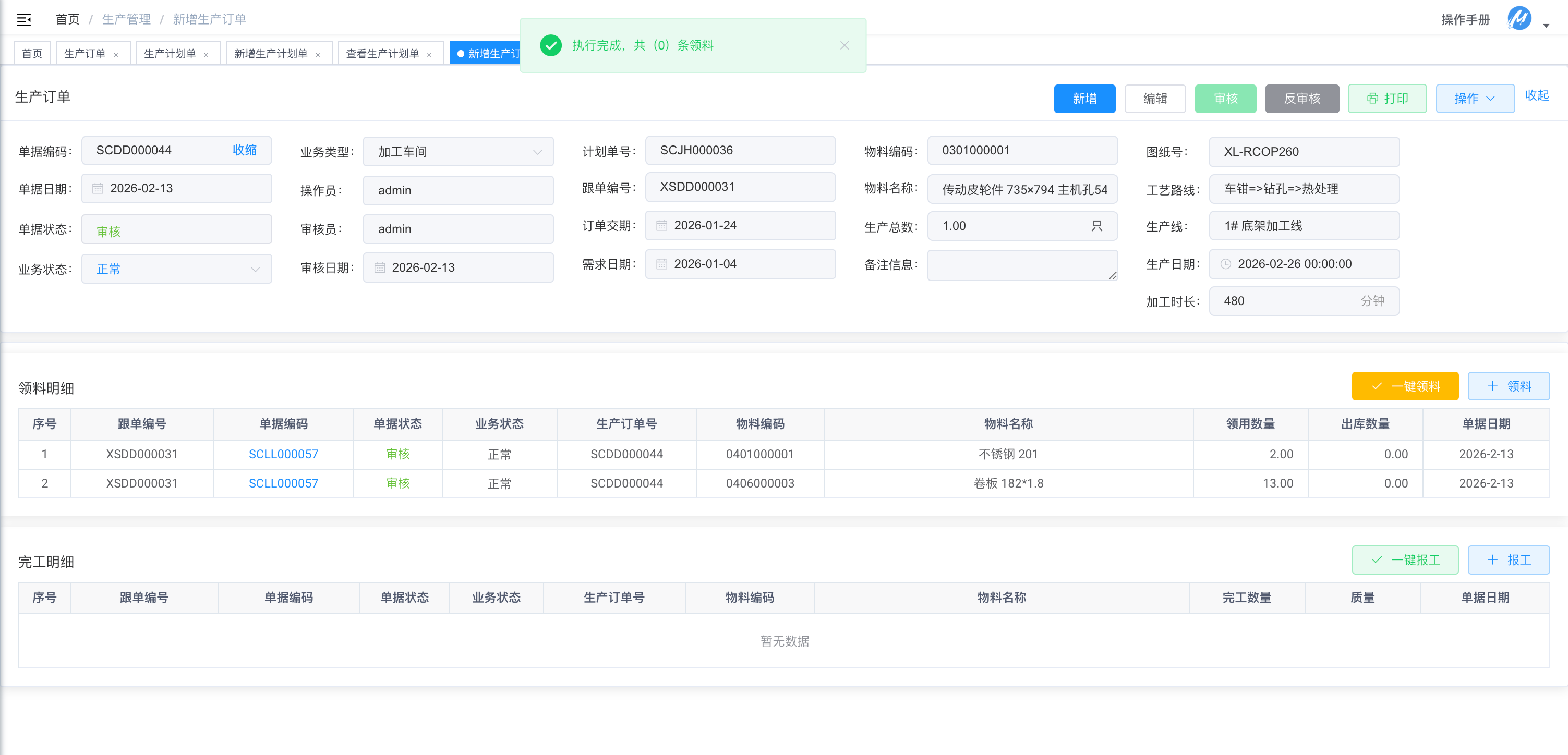
Task: Close the green success notification
Action: (845, 46)
